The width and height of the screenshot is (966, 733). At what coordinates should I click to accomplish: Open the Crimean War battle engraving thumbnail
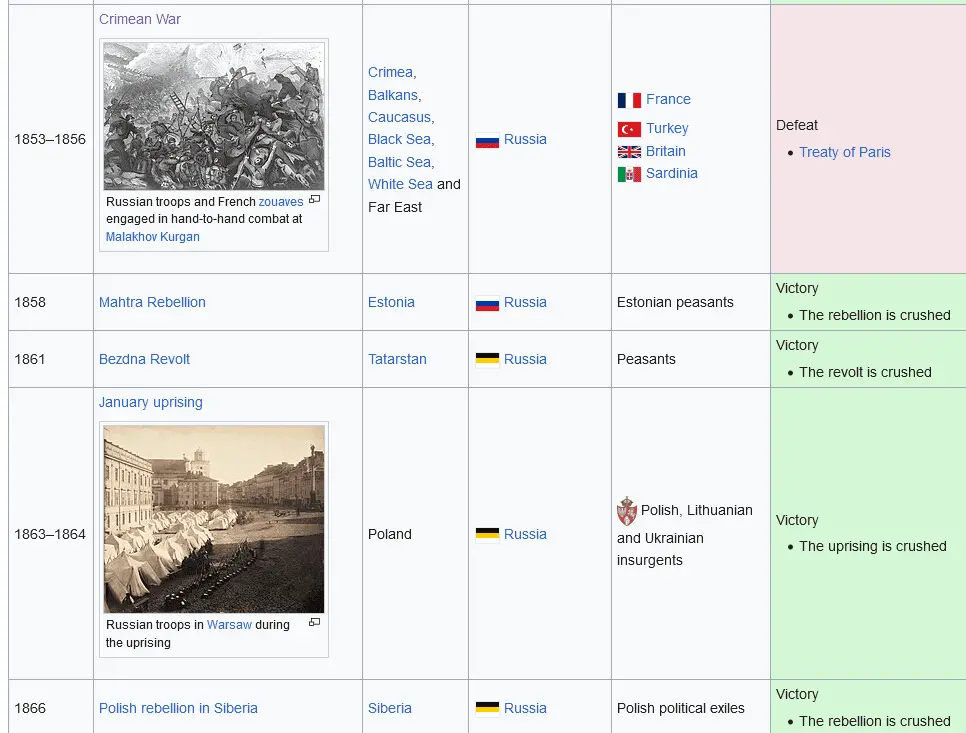point(214,116)
